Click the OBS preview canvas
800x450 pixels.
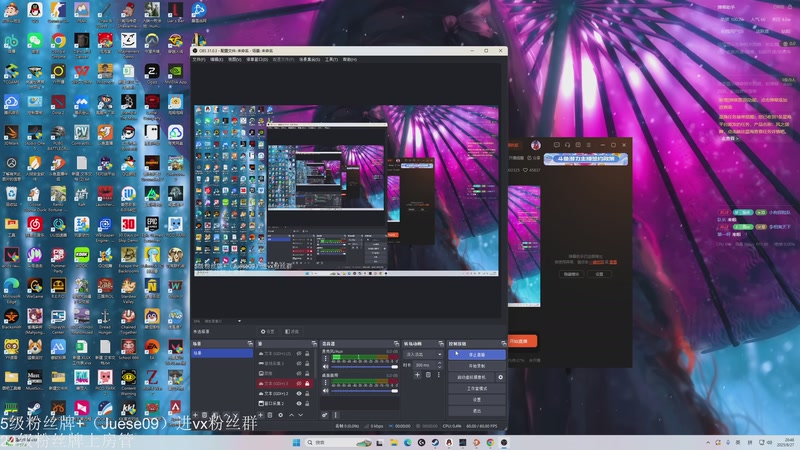click(x=346, y=191)
